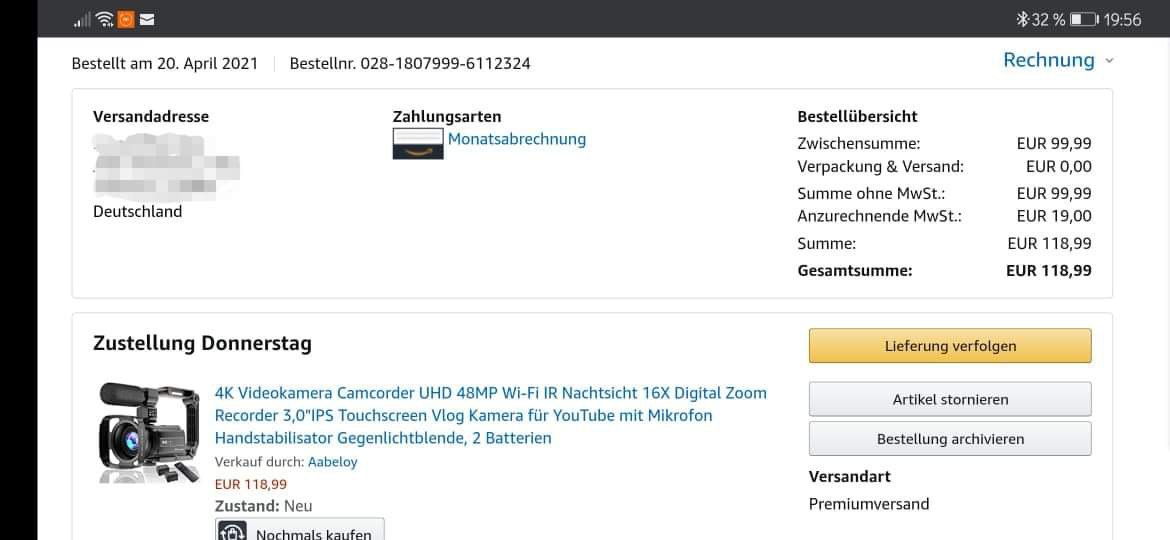Tap the battery indicator icon
This screenshot has width=1170, height=540.
(x=1083, y=19)
